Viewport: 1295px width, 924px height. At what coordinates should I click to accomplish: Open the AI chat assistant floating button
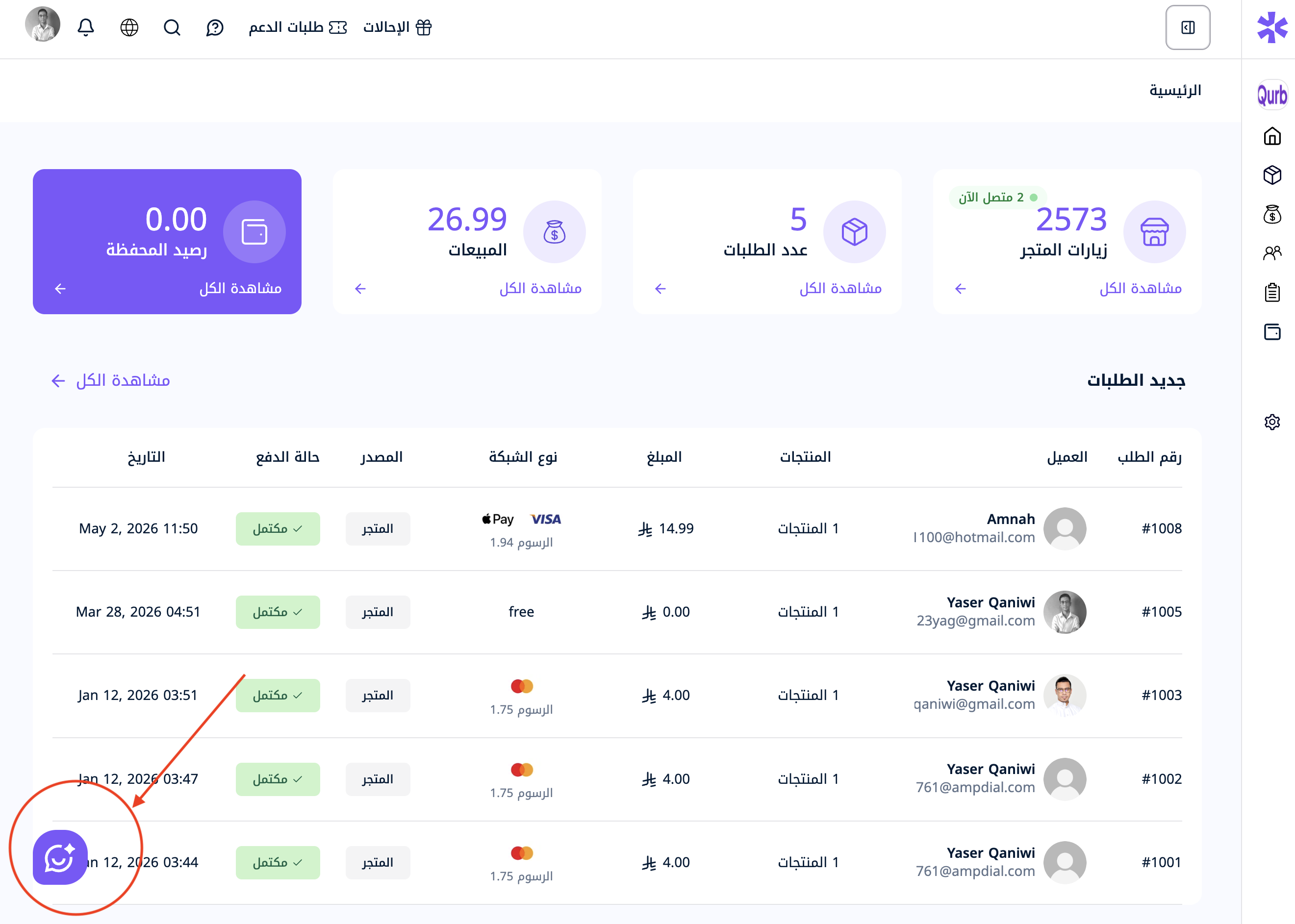tap(60, 857)
